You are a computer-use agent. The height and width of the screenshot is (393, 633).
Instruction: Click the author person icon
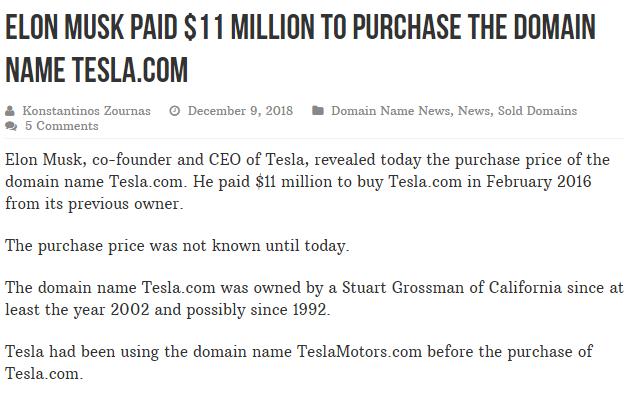tap(10, 111)
